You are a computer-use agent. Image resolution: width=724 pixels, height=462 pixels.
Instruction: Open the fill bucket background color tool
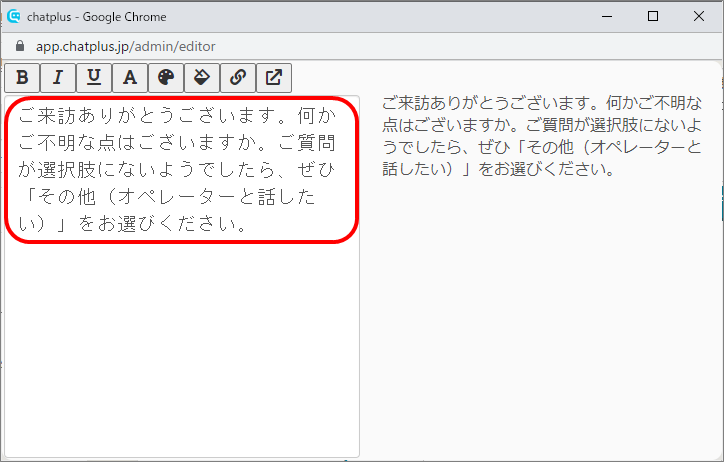point(202,78)
